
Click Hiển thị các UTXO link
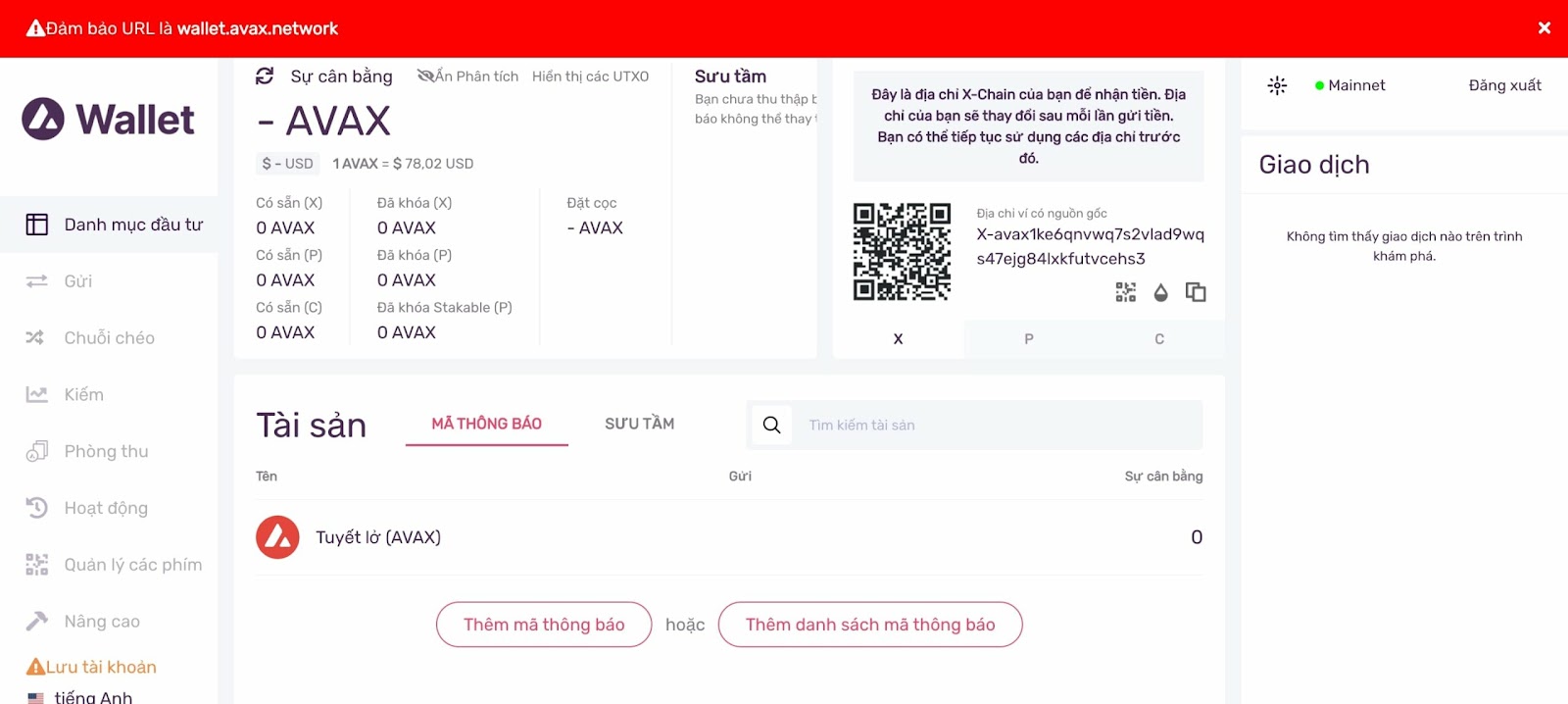coord(590,76)
